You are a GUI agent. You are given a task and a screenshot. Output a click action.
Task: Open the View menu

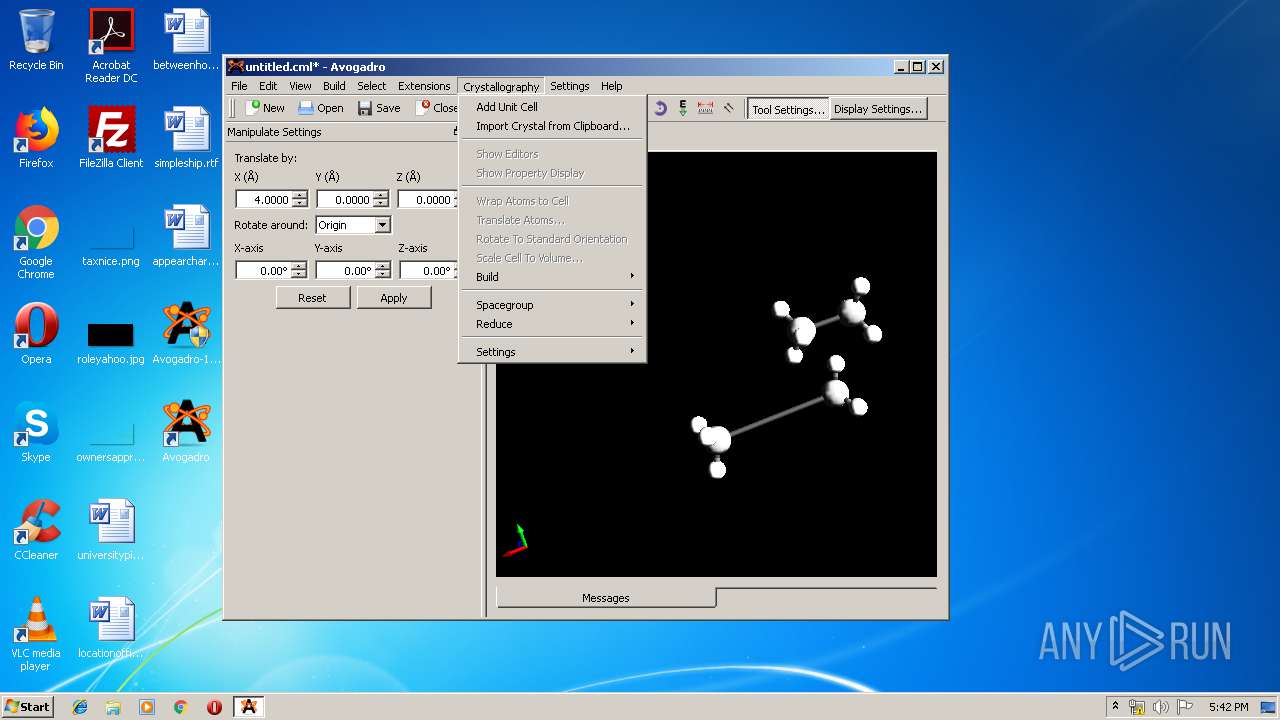(300, 86)
